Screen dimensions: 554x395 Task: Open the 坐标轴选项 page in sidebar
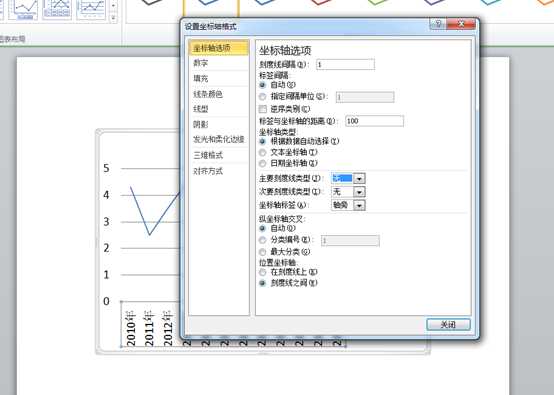(219, 48)
